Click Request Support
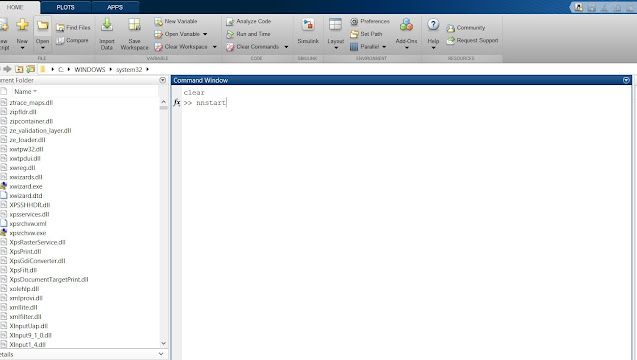The height and width of the screenshot is (360, 637). coord(472,40)
